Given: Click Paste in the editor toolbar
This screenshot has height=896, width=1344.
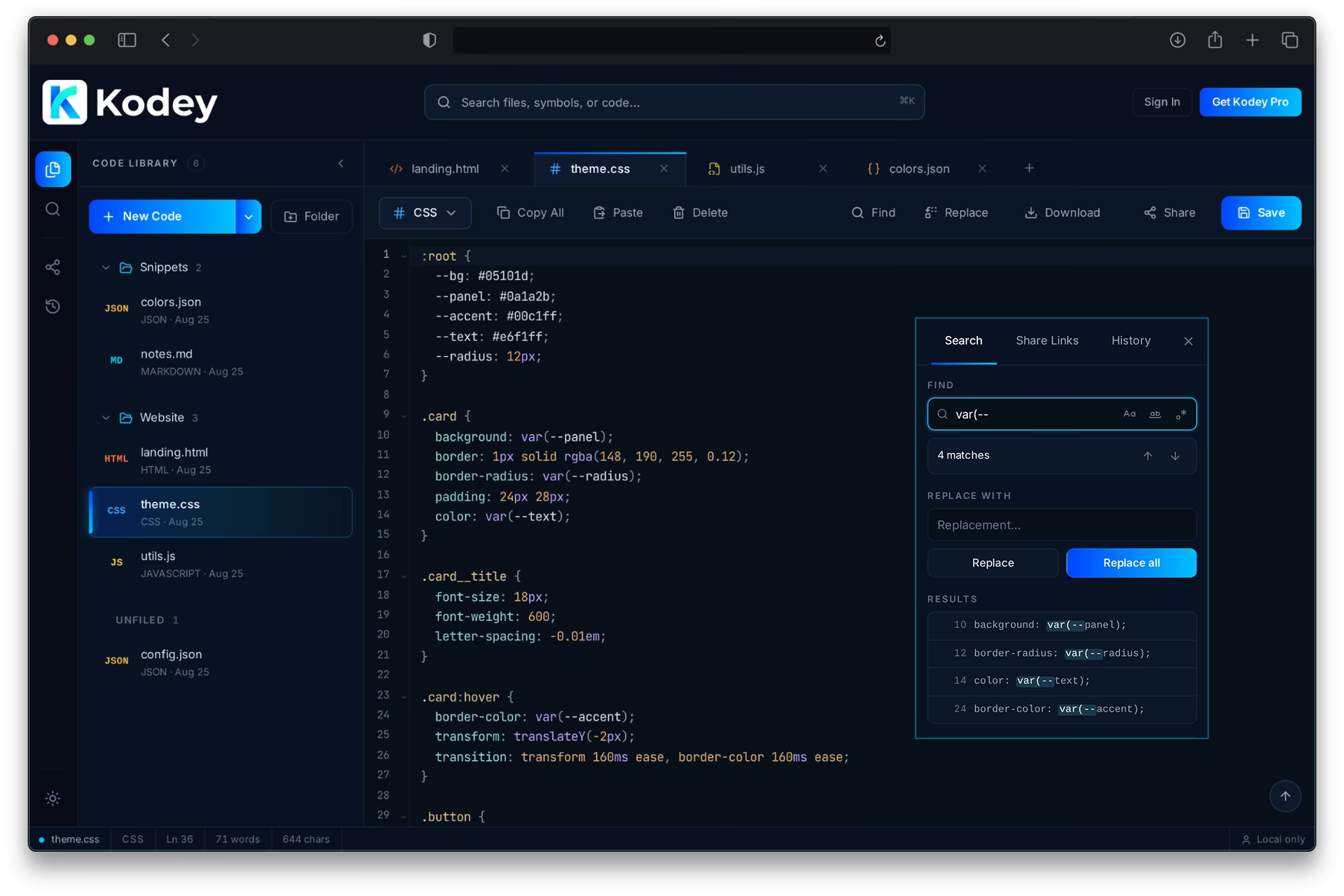Looking at the screenshot, I should point(618,213).
